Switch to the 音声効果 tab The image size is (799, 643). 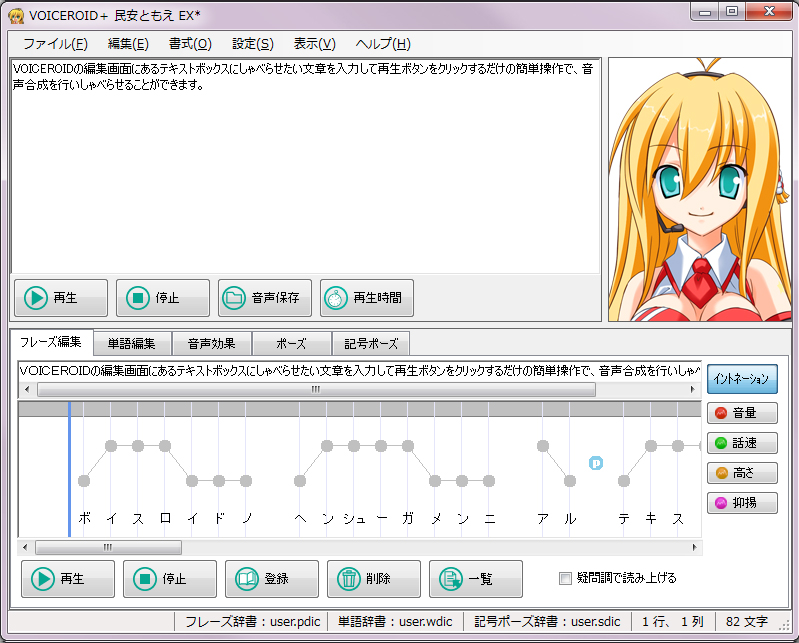(x=211, y=344)
